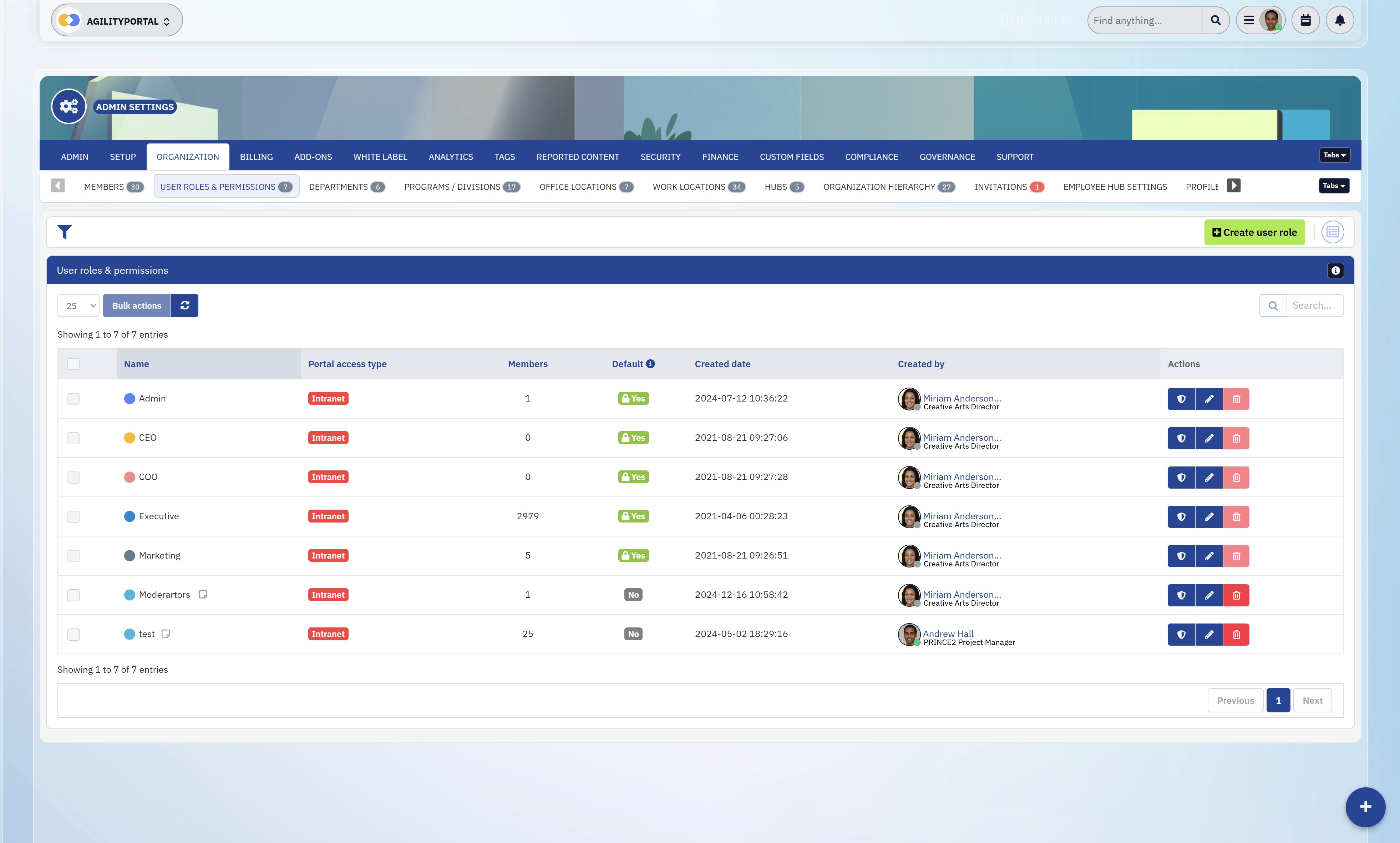
Task: Open the 25 entries per page dropdown
Action: pyautogui.click(x=78, y=306)
